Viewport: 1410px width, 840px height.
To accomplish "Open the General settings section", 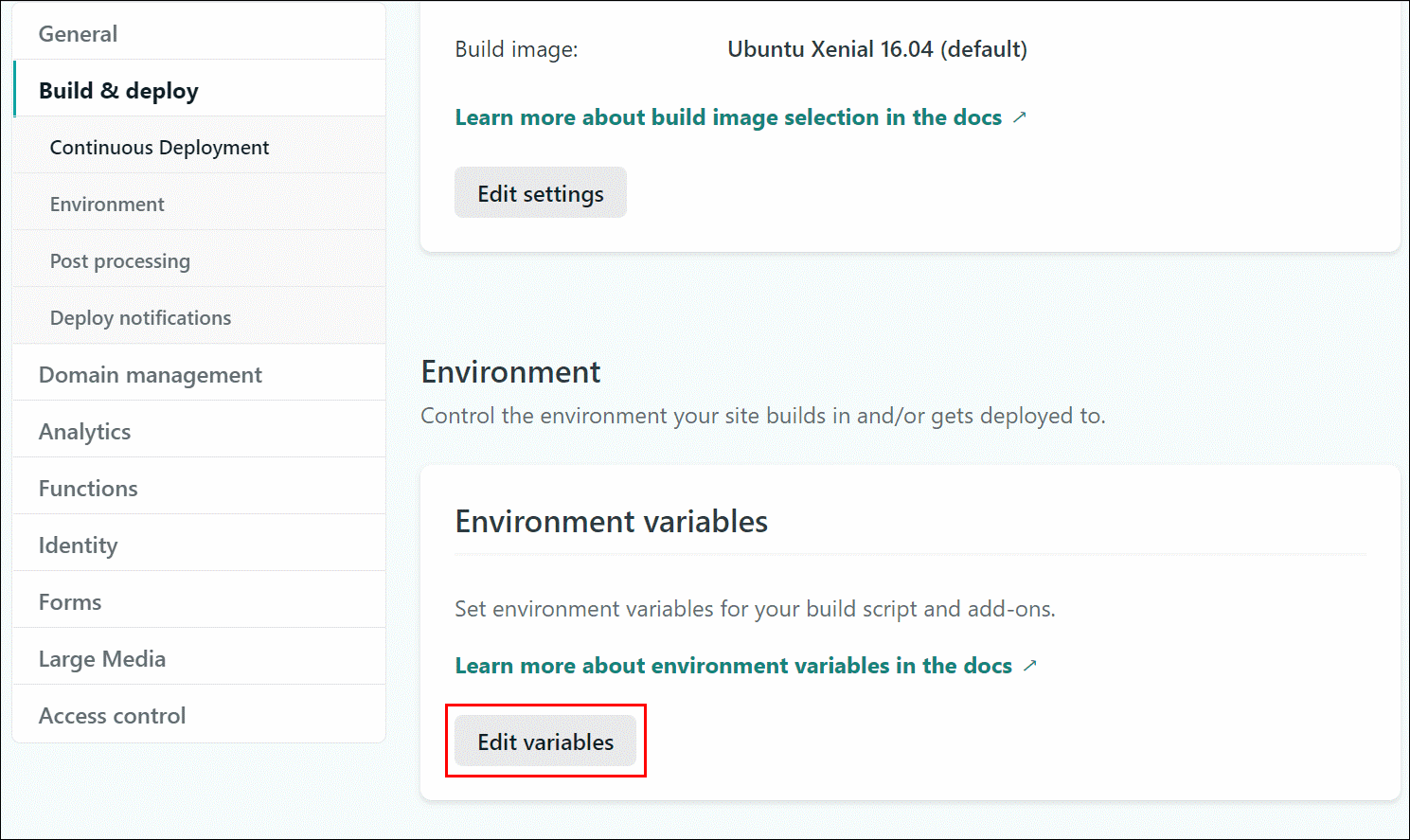I will [78, 34].
